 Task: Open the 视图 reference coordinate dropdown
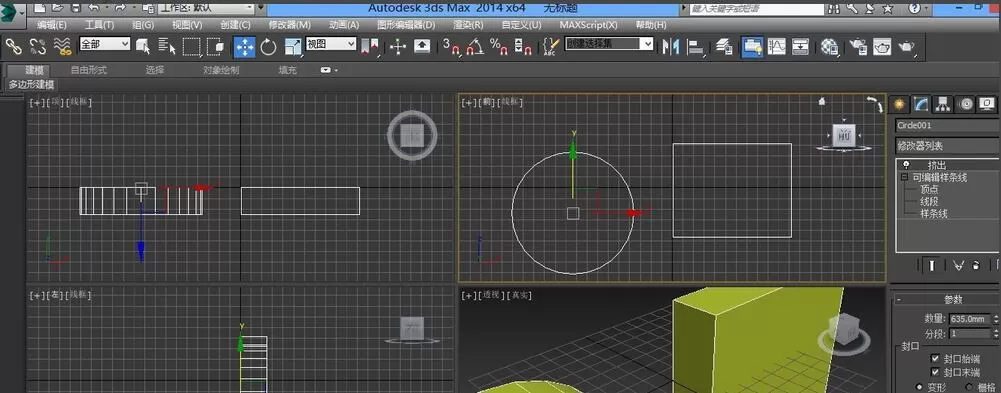coord(331,44)
